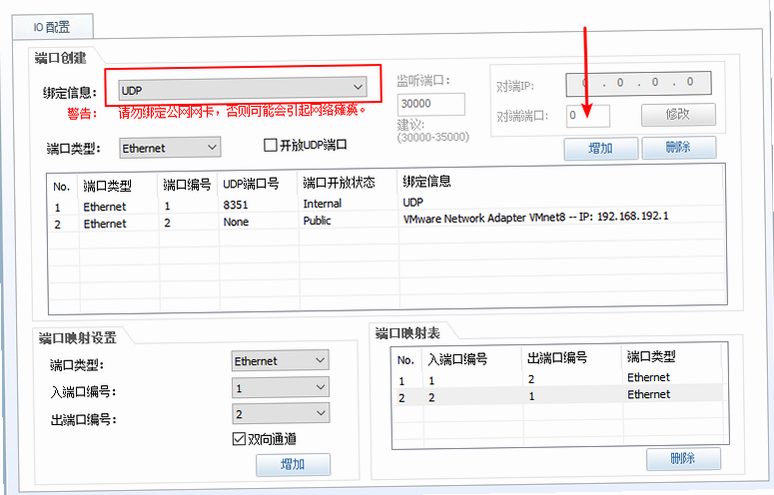Click the 对端端口 input field
The height and width of the screenshot is (495, 774).
point(587,115)
